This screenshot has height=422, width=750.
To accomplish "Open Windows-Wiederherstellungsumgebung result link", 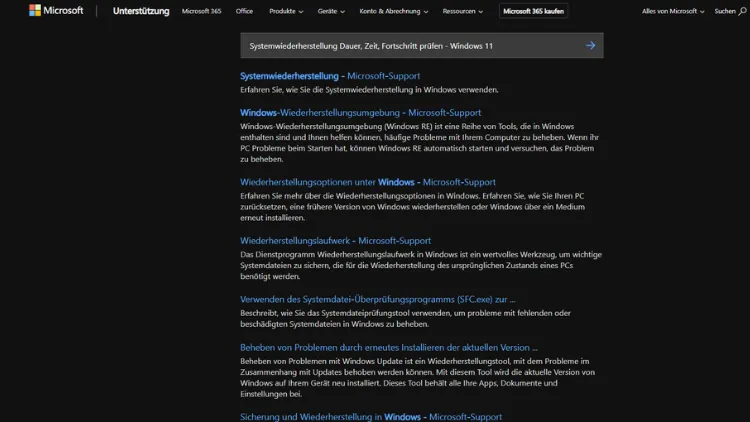I will pos(361,112).
